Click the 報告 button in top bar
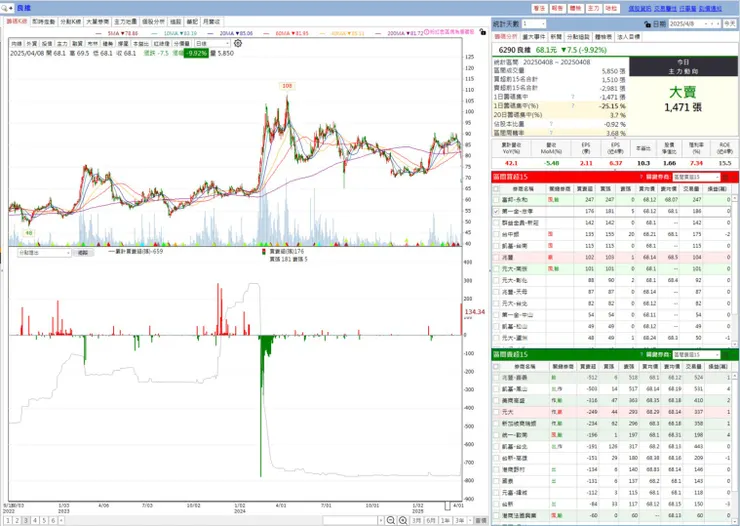This screenshot has height=526, width=740. (x=557, y=8)
